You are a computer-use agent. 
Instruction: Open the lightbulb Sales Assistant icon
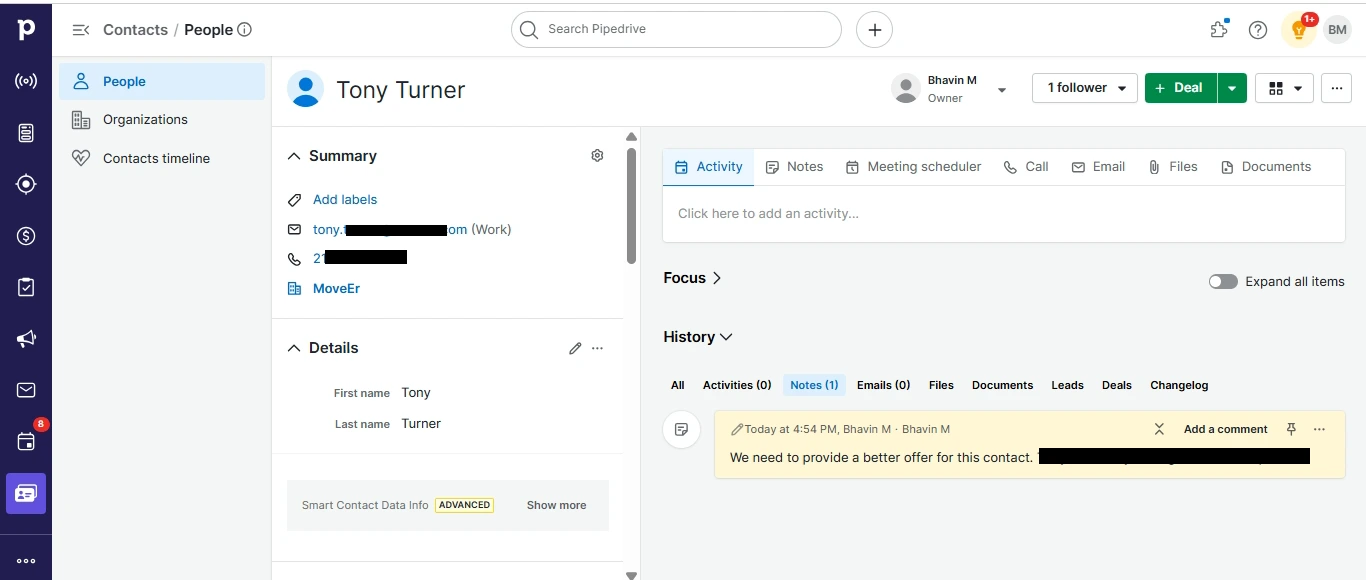pyautogui.click(x=1298, y=30)
